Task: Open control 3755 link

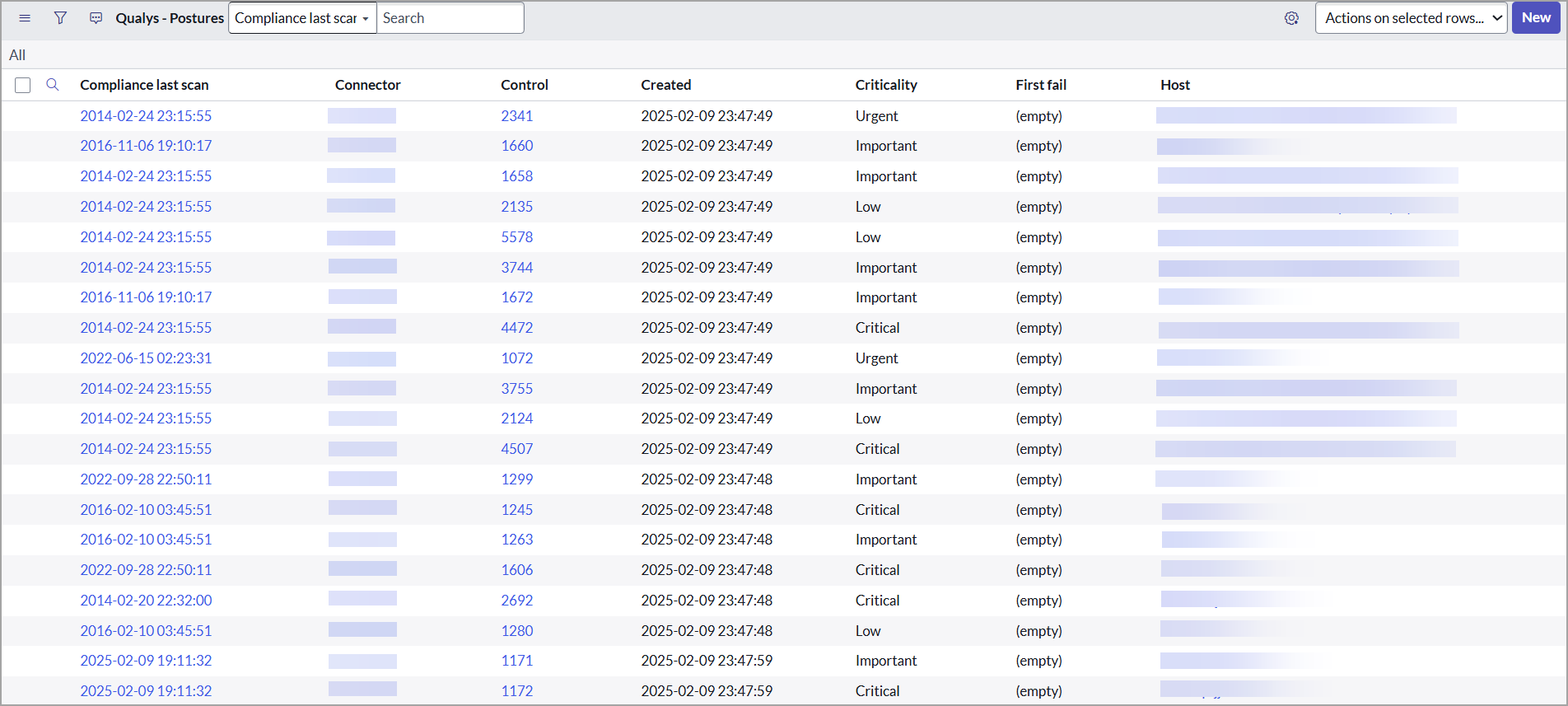Action: point(517,389)
